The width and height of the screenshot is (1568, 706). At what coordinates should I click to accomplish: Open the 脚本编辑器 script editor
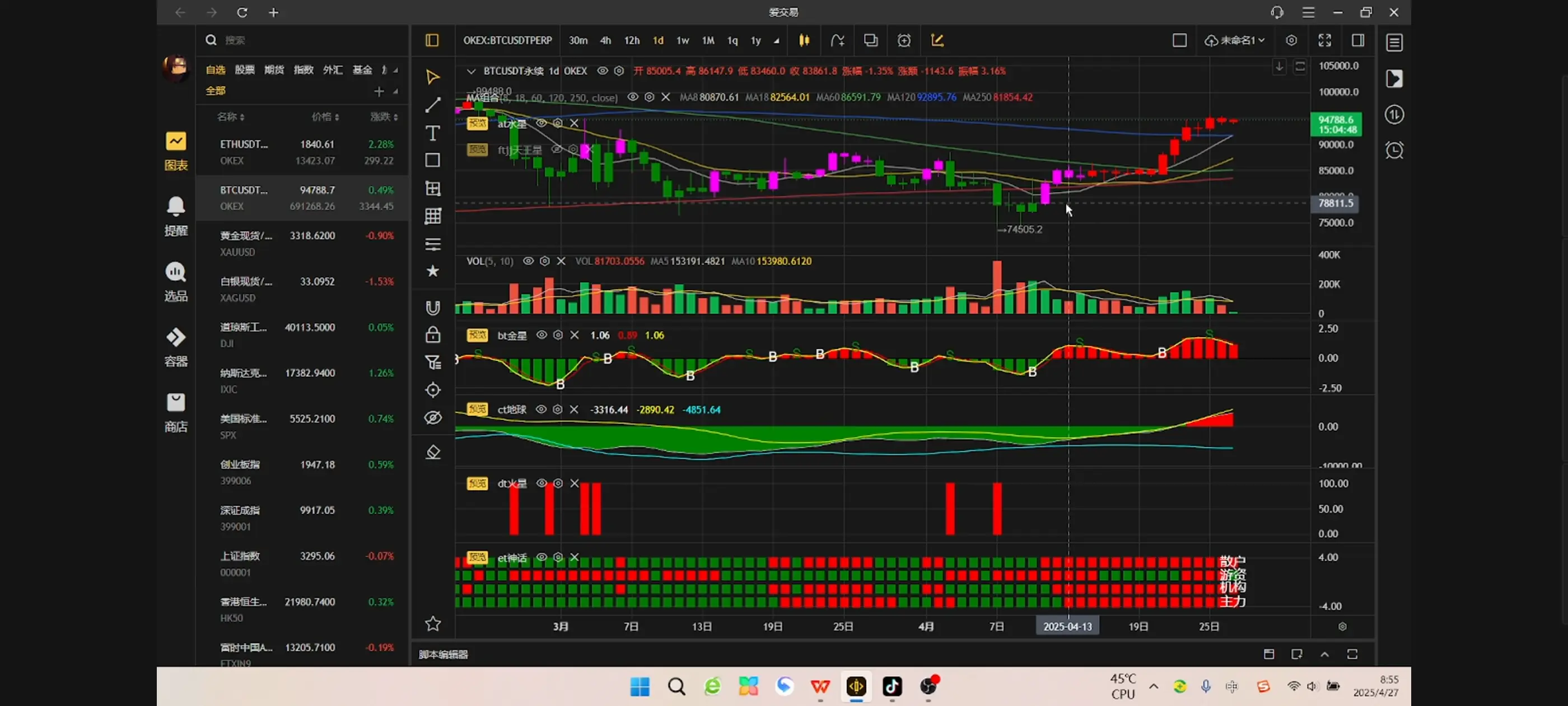coord(443,654)
